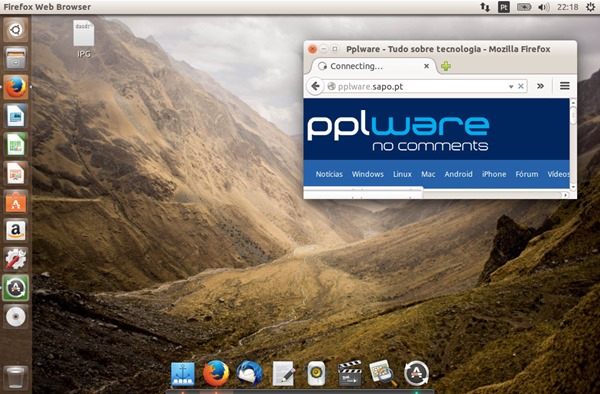
Task: Open Amazon launcher icon
Action: 16,231
